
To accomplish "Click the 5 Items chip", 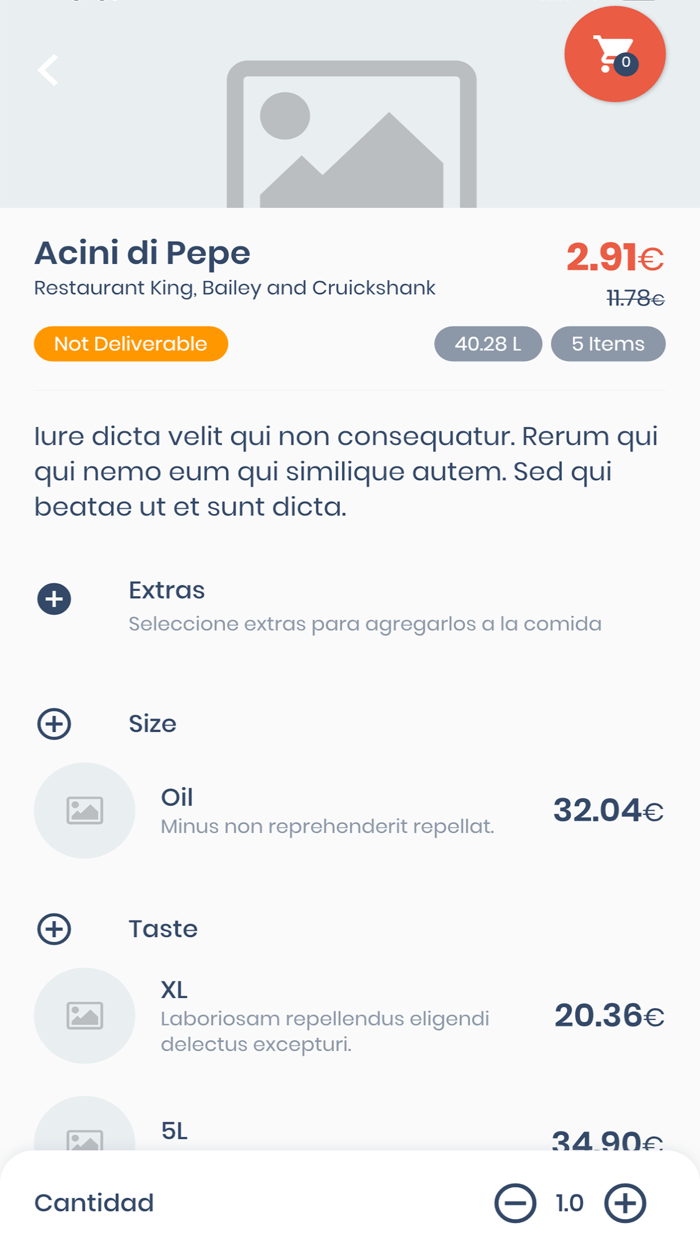I will click(608, 343).
